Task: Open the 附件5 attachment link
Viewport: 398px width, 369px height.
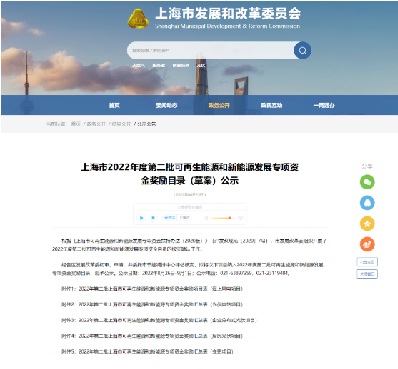Action: pos(147,351)
